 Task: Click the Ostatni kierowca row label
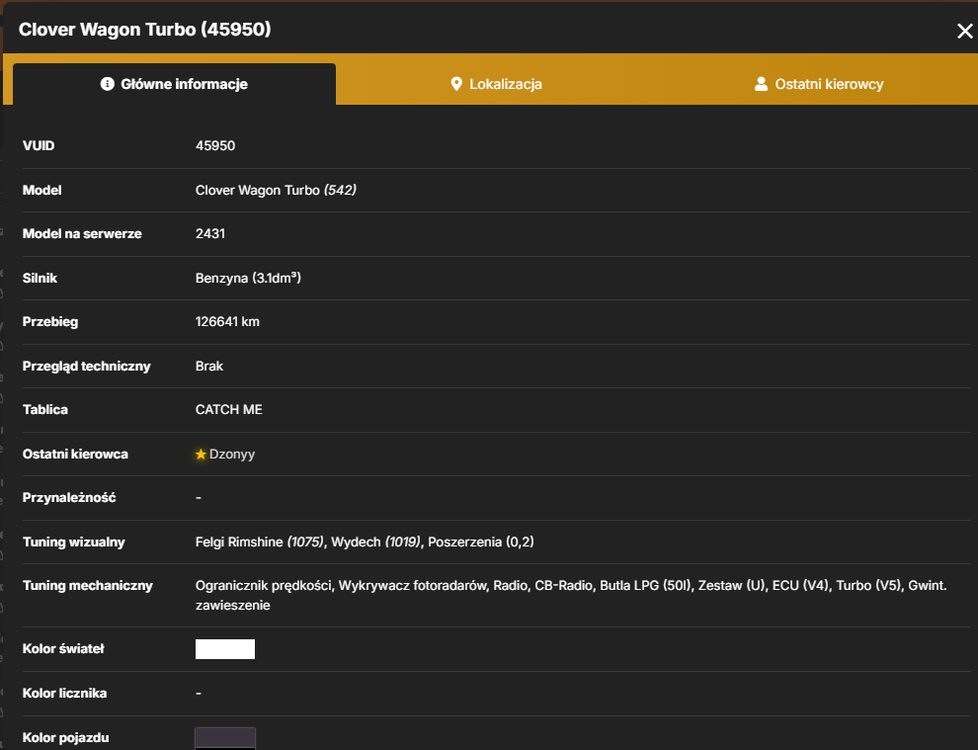[75, 454]
